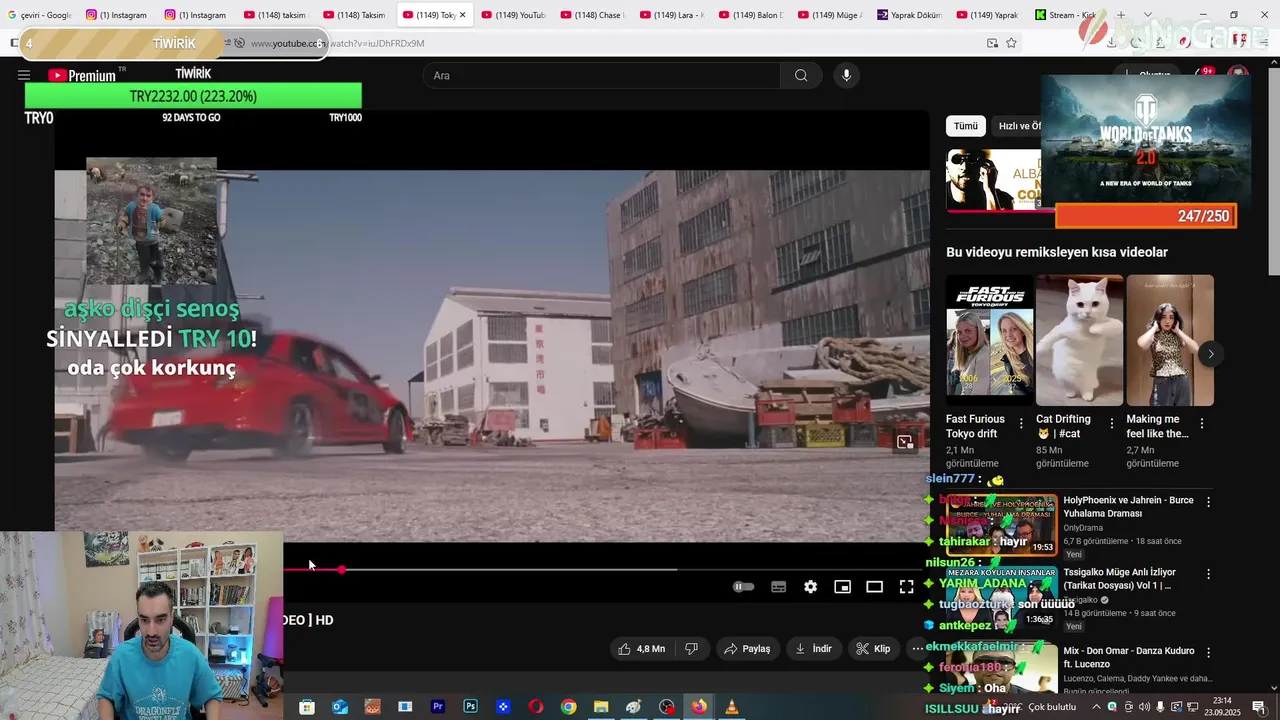Click the Ara search input field

coord(602,76)
